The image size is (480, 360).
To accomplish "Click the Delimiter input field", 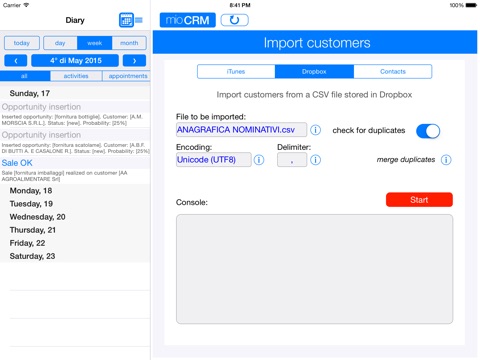I will click(x=292, y=160).
